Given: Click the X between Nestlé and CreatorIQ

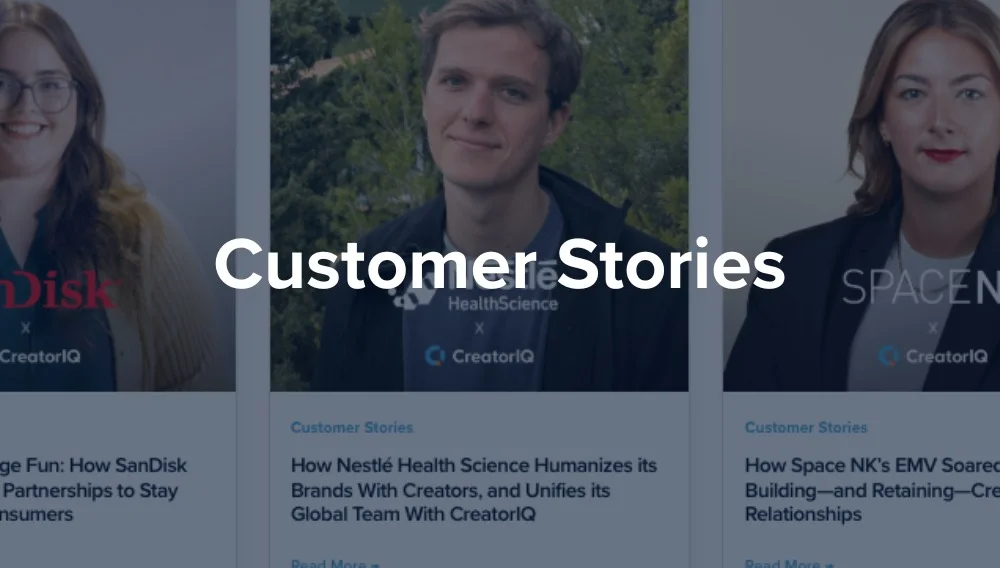Looking at the screenshot, I should (479, 328).
